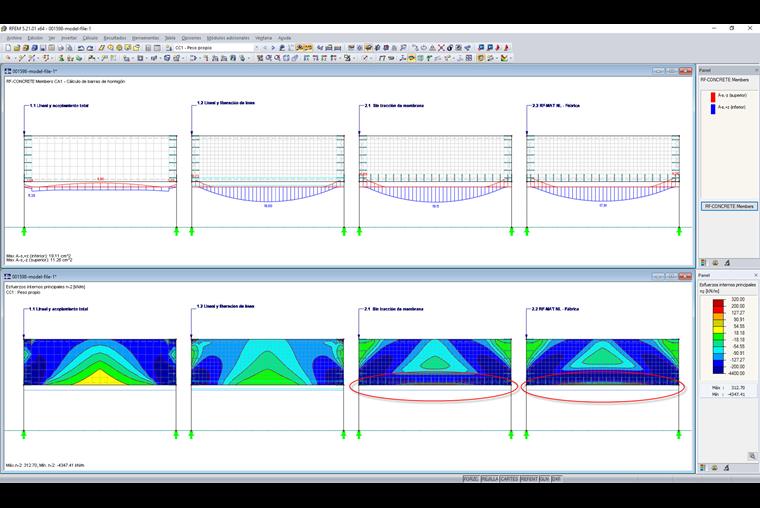
Task: Toggle REJILLA grid in the status bar
Action: coord(490,479)
